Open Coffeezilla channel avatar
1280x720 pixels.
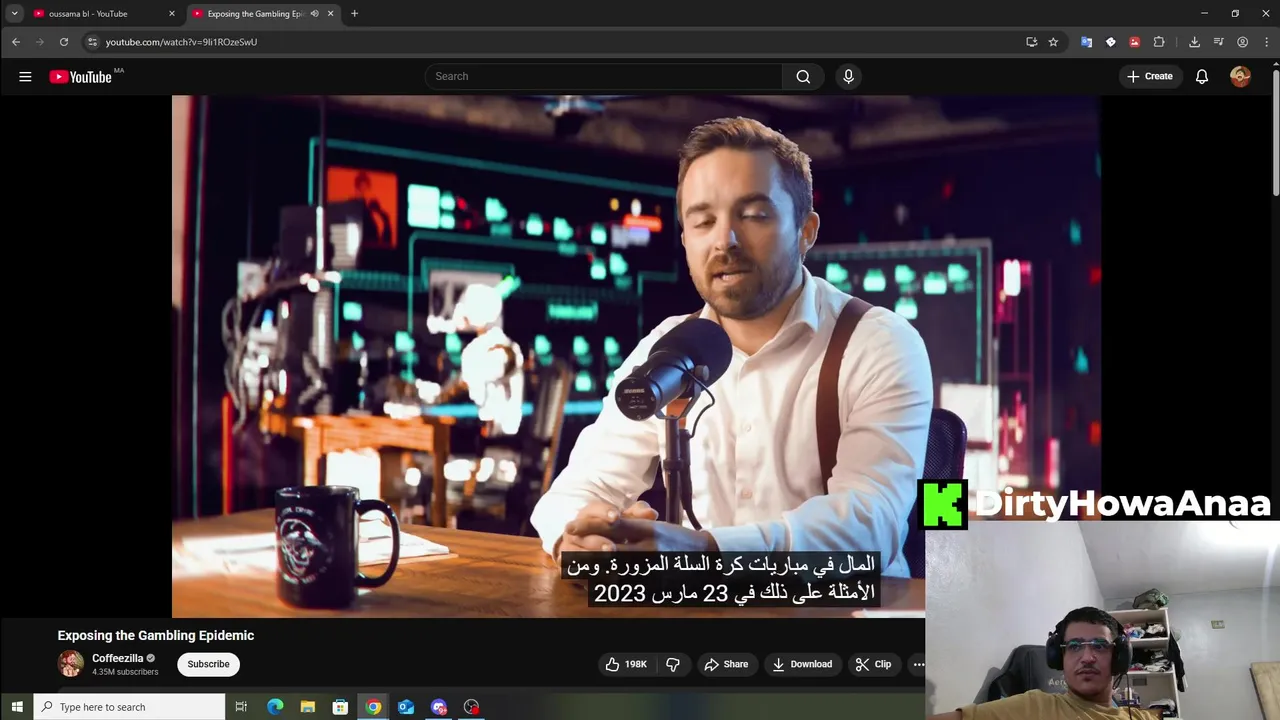pyautogui.click(x=70, y=664)
